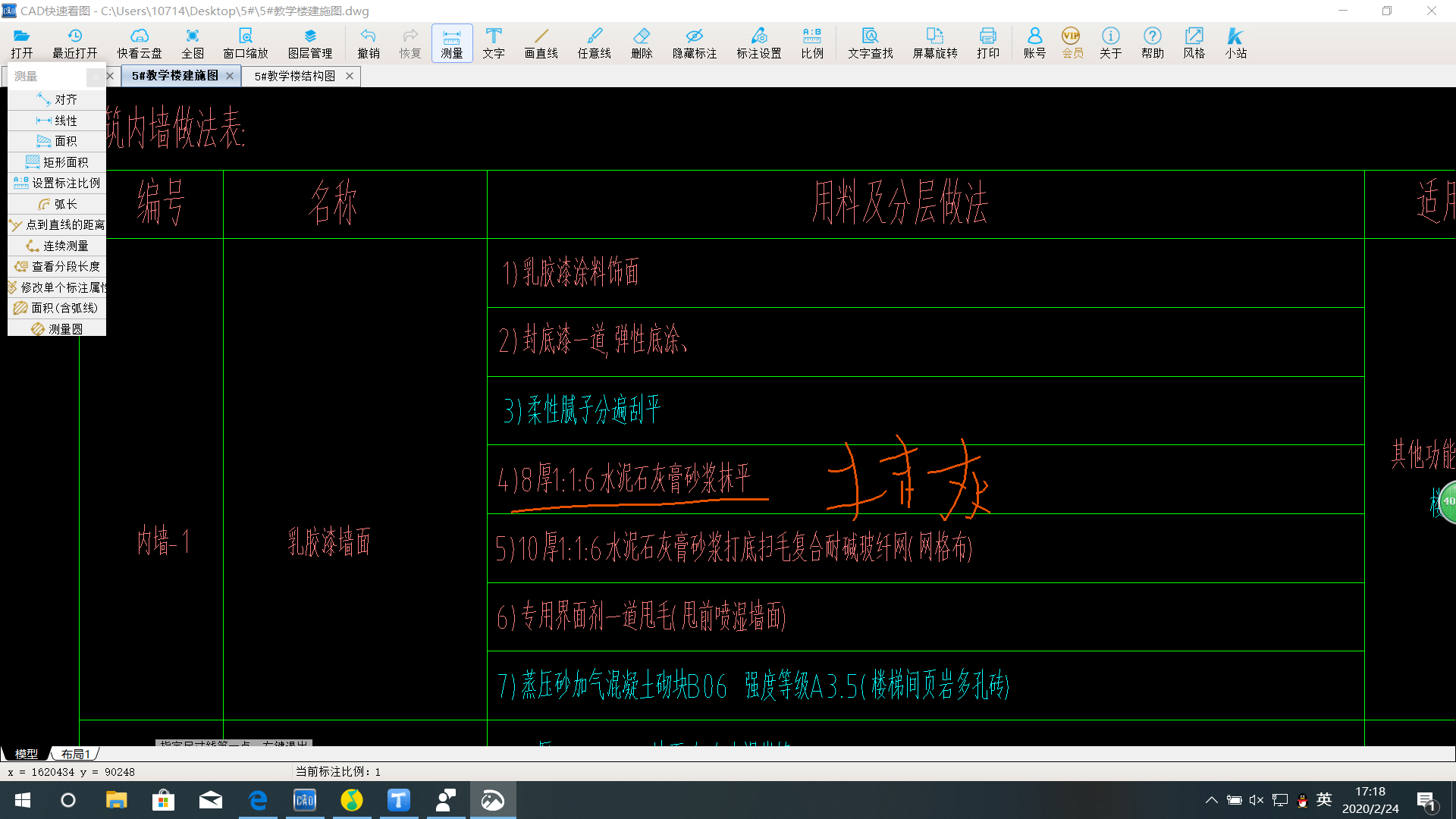Image resolution: width=1456 pixels, height=819 pixels.
Task: Open 标注设置 annotation settings
Action: [x=759, y=43]
